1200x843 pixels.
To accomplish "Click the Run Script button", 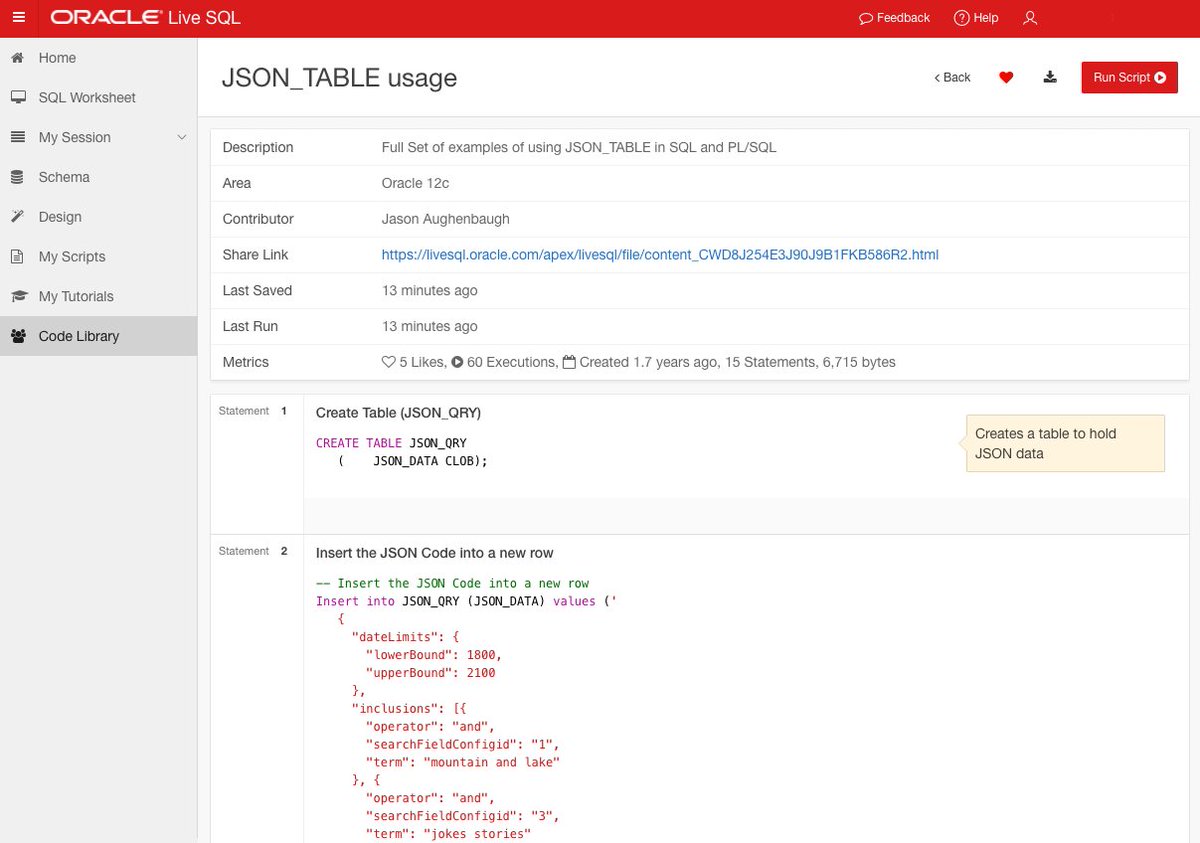I will [x=1129, y=77].
